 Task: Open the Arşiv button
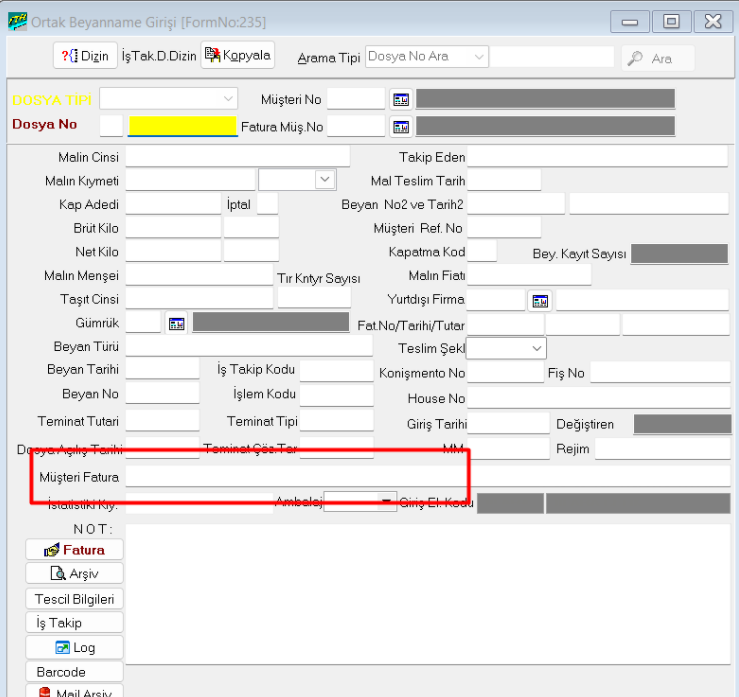coord(74,574)
